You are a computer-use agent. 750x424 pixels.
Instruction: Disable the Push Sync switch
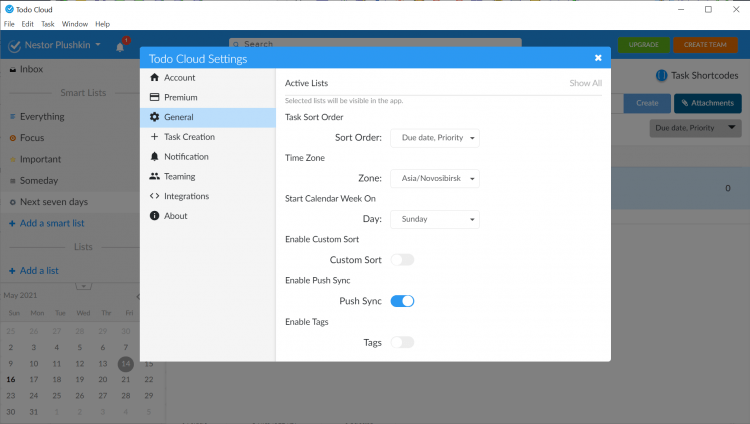point(402,301)
